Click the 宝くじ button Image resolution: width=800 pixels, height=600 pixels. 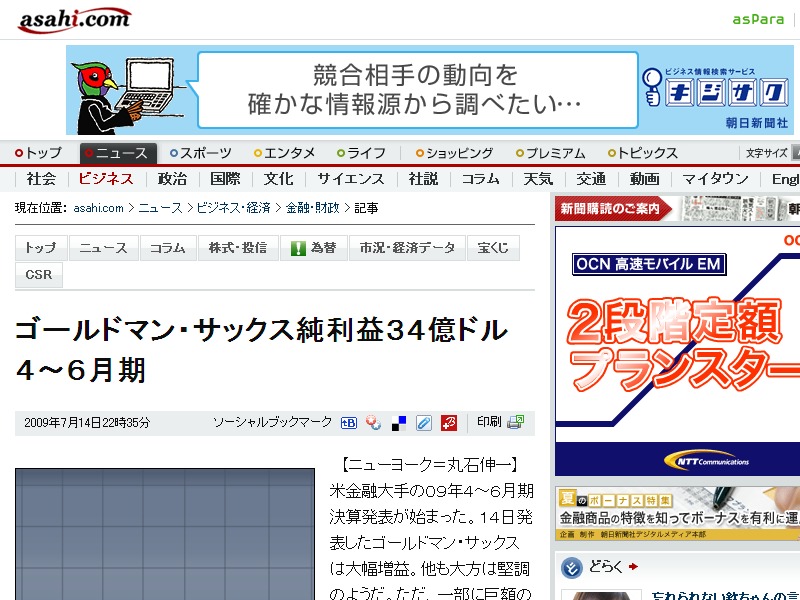pos(493,248)
